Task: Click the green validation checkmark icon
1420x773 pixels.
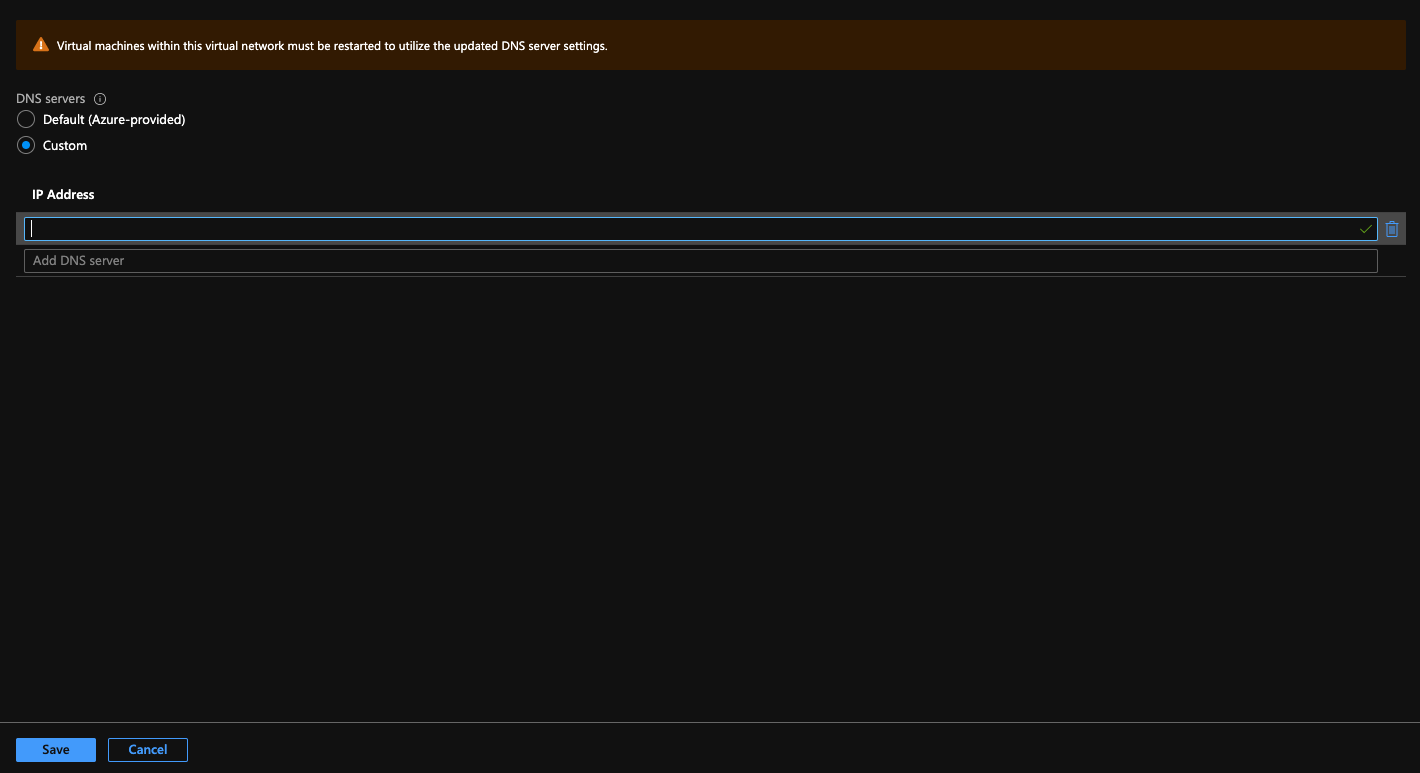Action: (1365, 229)
